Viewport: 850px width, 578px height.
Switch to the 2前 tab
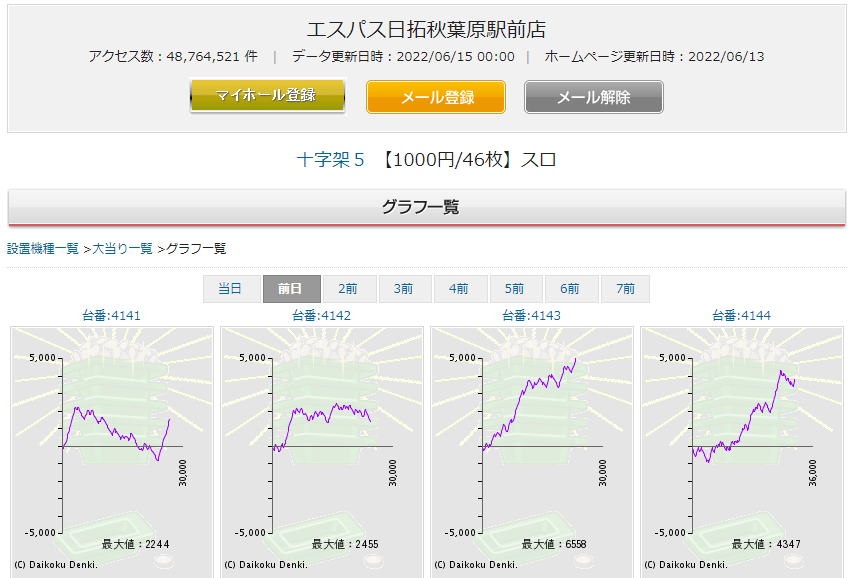(x=349, y=289)
